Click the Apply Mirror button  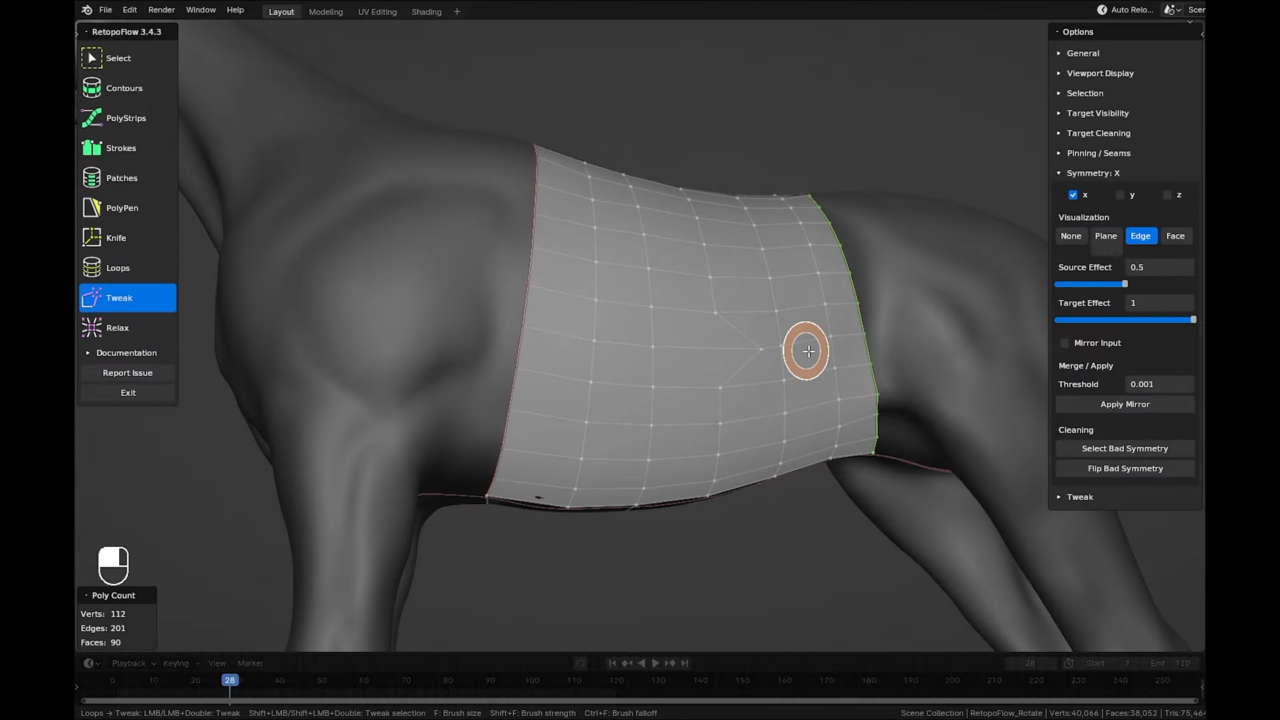[1125, 404]
